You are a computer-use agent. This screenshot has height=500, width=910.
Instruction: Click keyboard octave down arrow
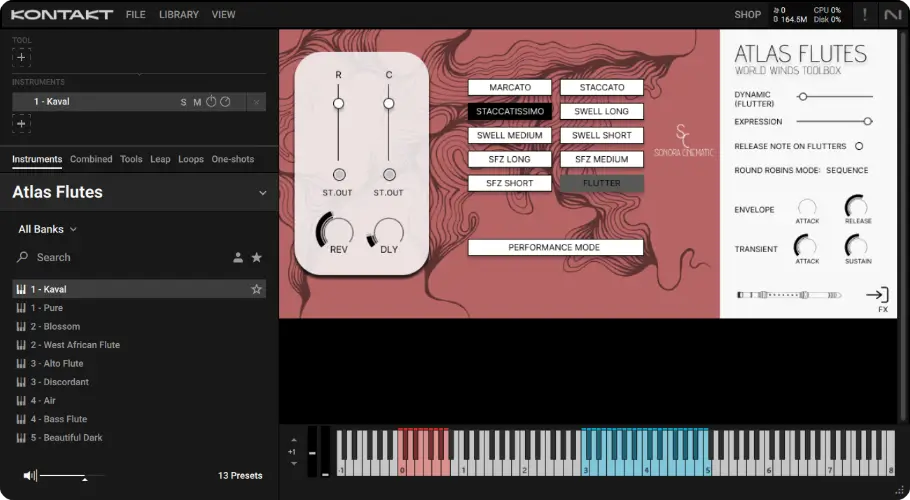point(294,463)
